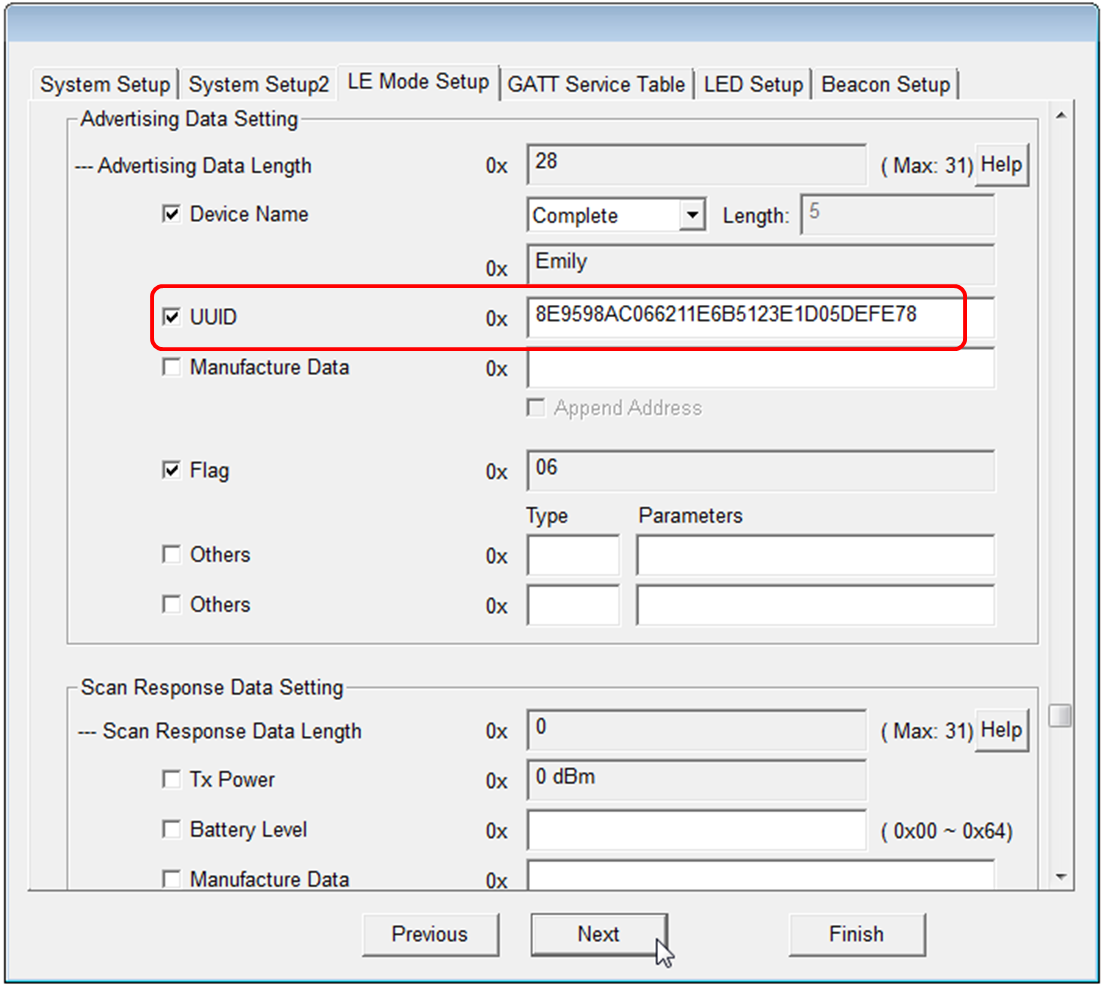This screenshot has width=1104, height=997.
Task: Uncheck the Device Name checkbox
Action: pos(172,214)
